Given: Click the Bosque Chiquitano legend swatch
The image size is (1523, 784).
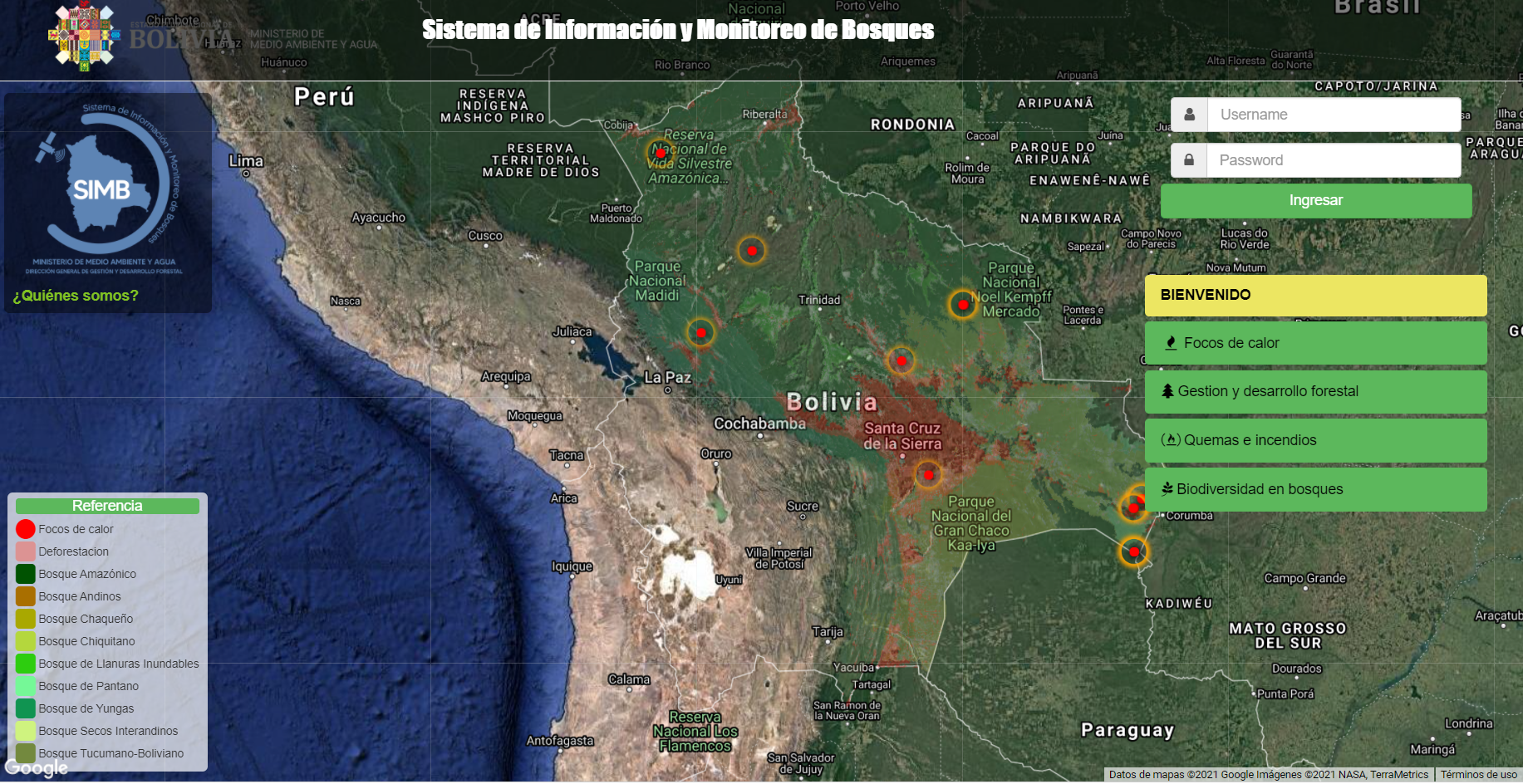Looking at the screenshot, I should pyautogui.click(x=26, y=641).
